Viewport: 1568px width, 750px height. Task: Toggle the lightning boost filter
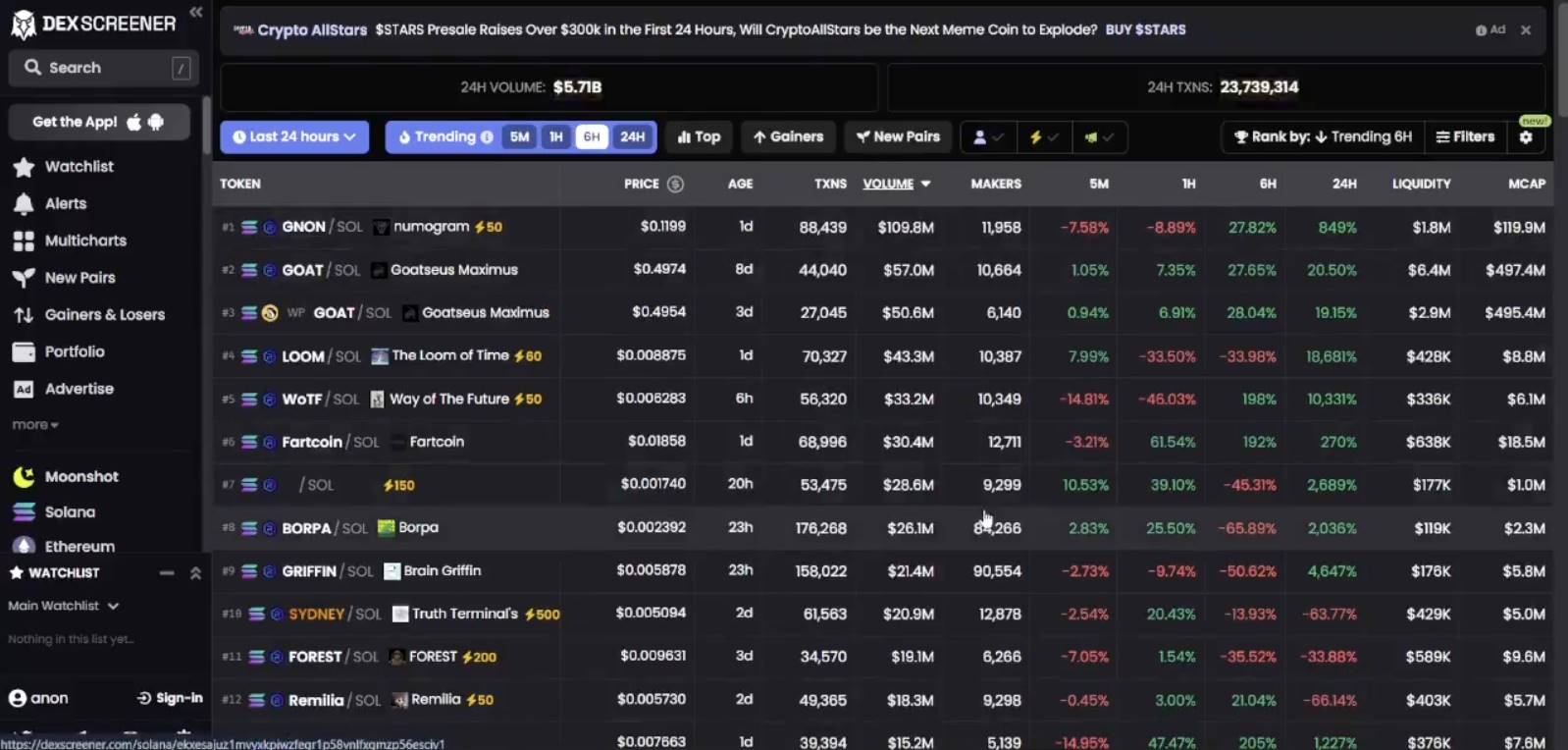tap(1043, 137)
